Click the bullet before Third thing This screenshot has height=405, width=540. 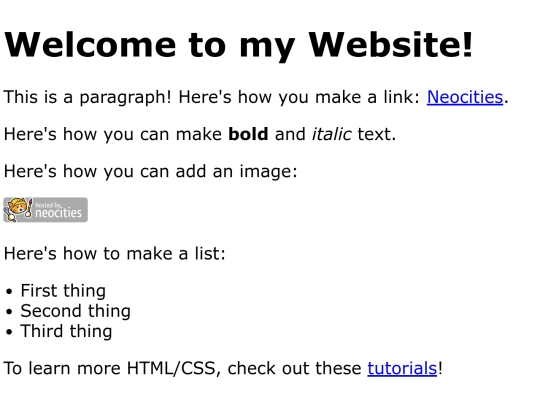pos(9,332)
